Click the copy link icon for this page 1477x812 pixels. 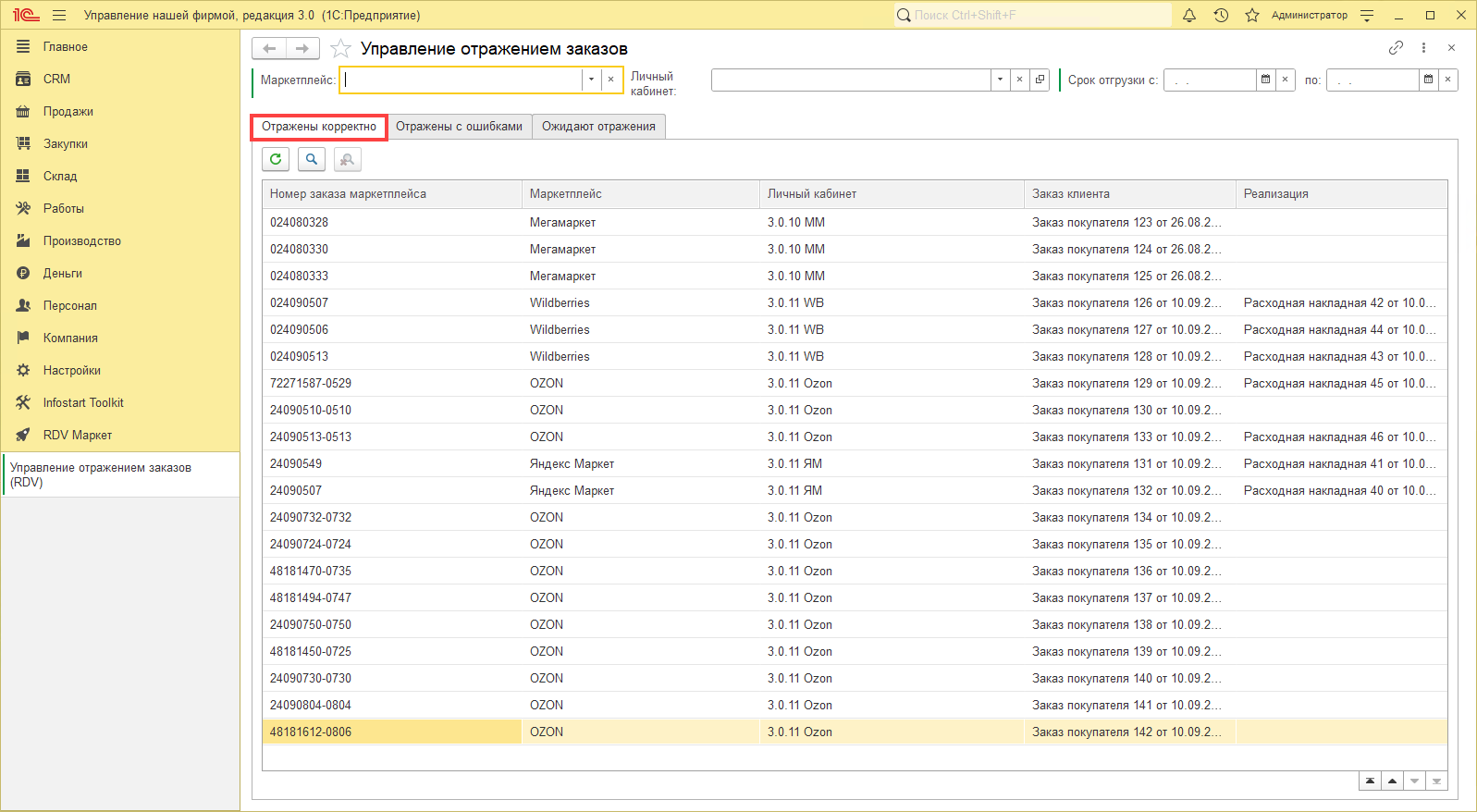pos(1396,48)
